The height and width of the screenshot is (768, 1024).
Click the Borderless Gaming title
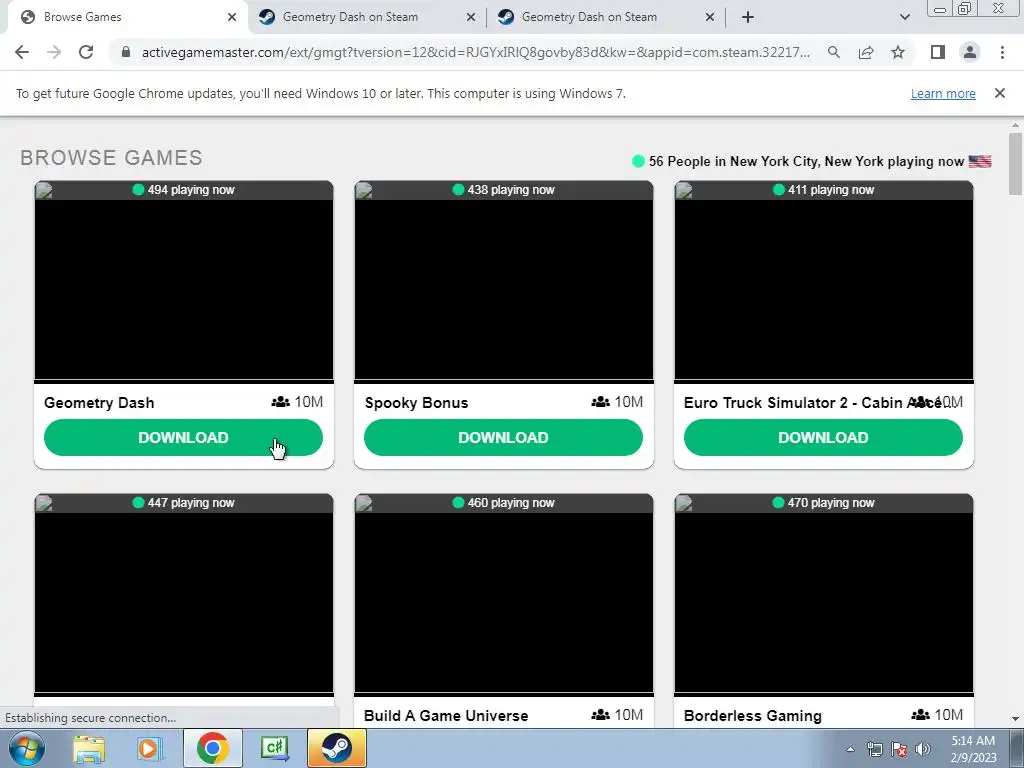point(753,716)
